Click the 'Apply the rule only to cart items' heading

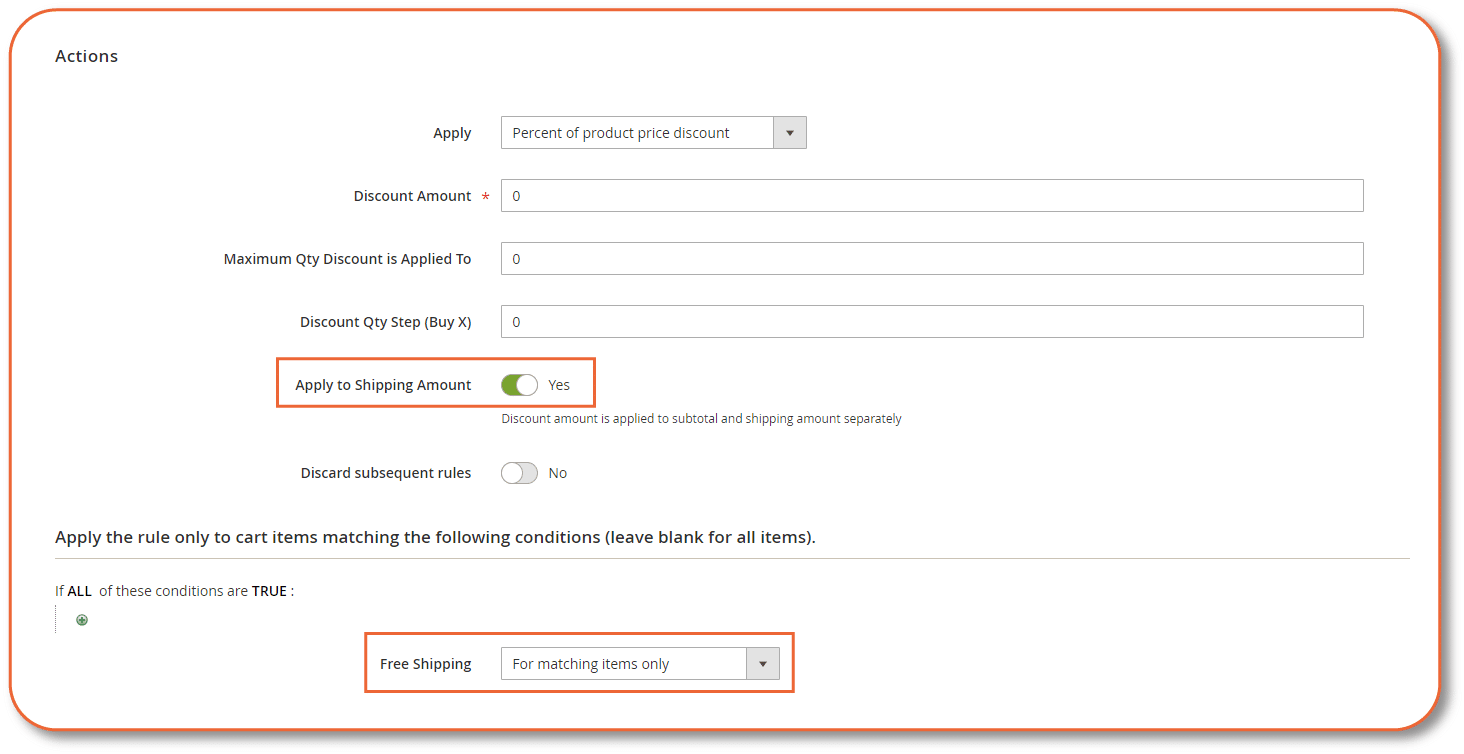[x=435, y=537]
